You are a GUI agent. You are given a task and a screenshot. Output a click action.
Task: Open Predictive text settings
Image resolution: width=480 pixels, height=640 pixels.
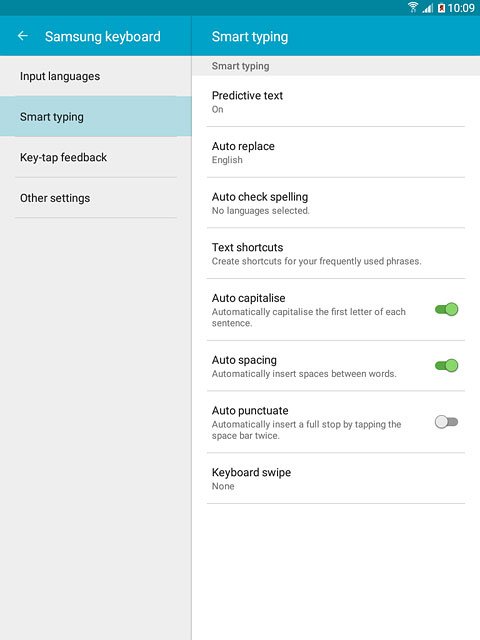(336, 102)
